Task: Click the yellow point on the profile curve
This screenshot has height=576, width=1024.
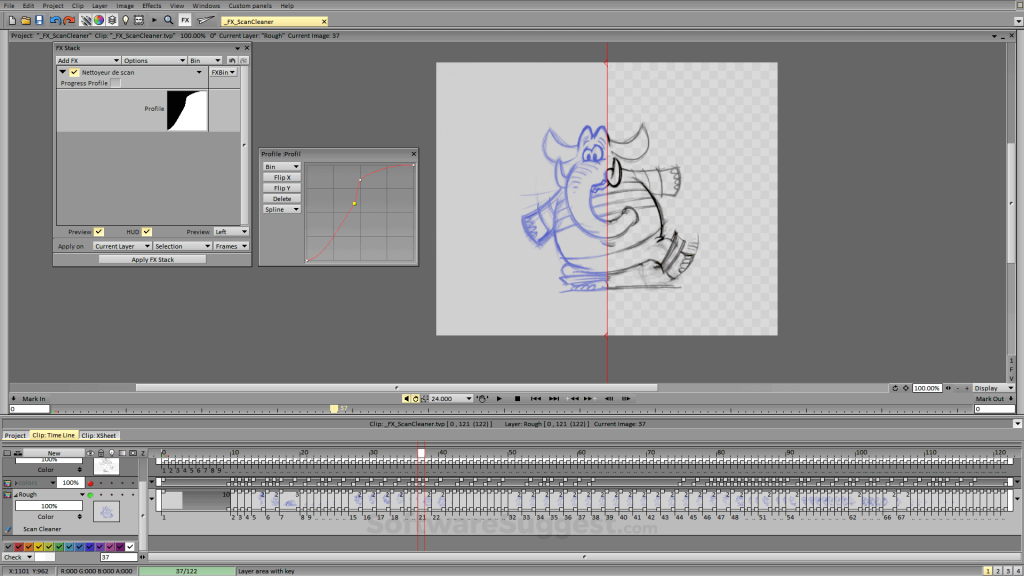Action: [354, 203]
